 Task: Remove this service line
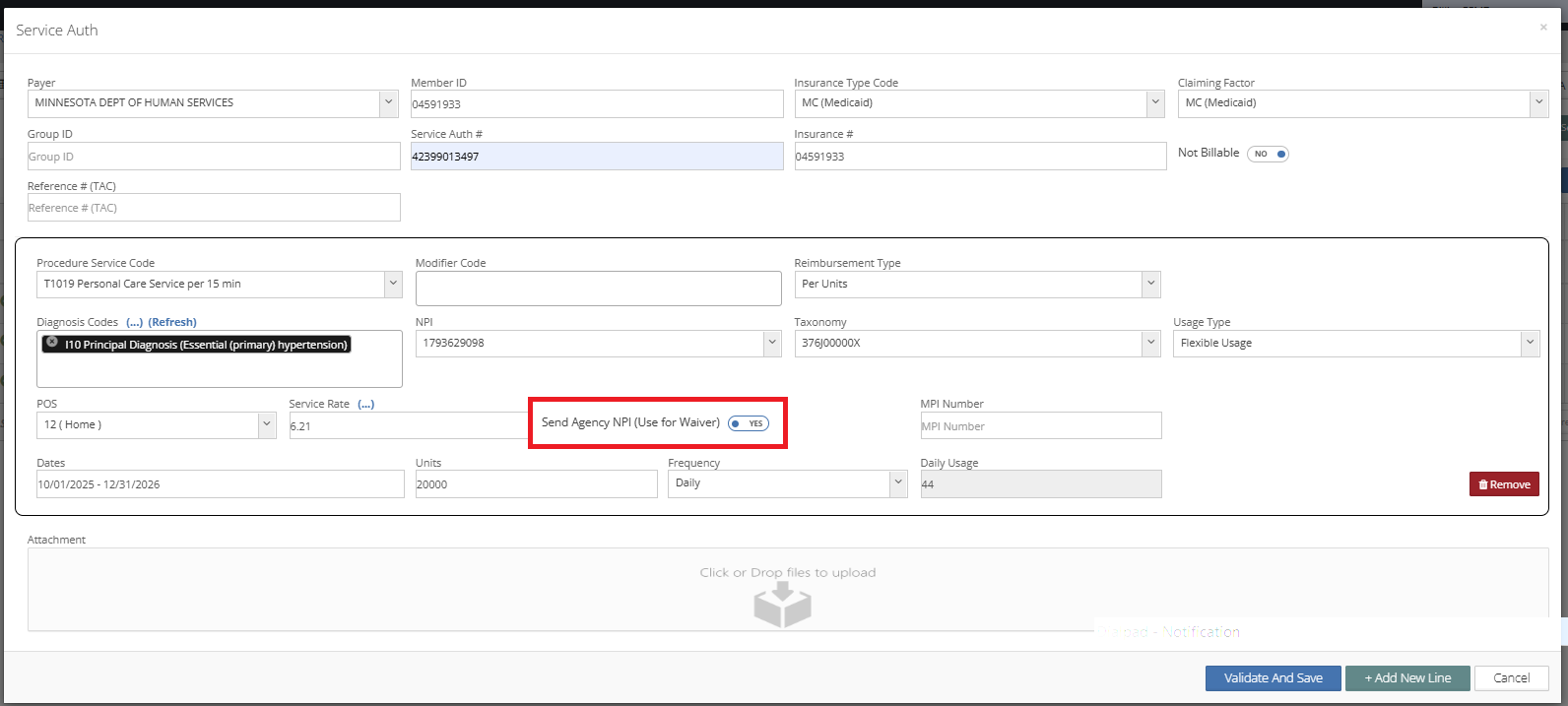pos(1503,484)
